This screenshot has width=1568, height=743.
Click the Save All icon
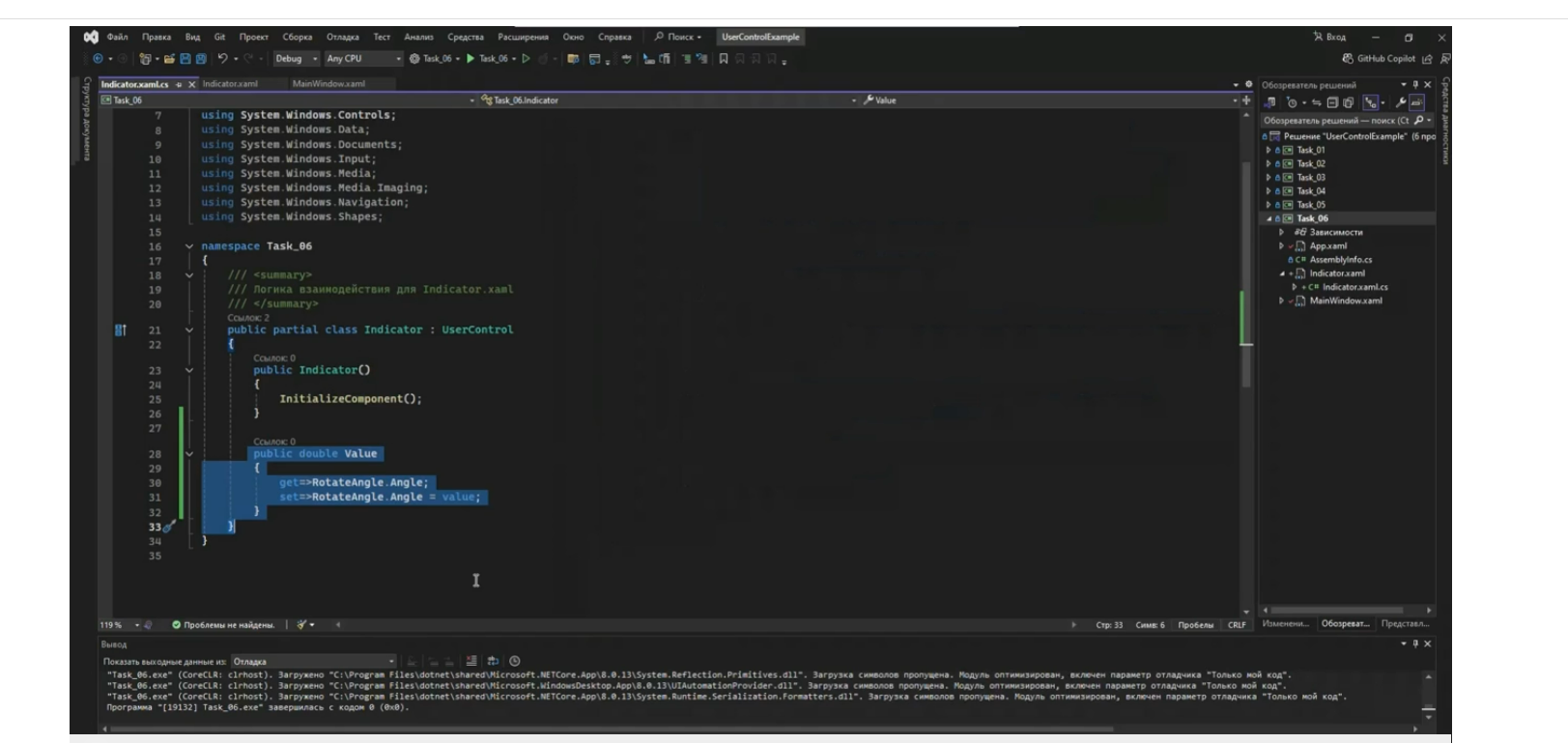pos(201,59)
